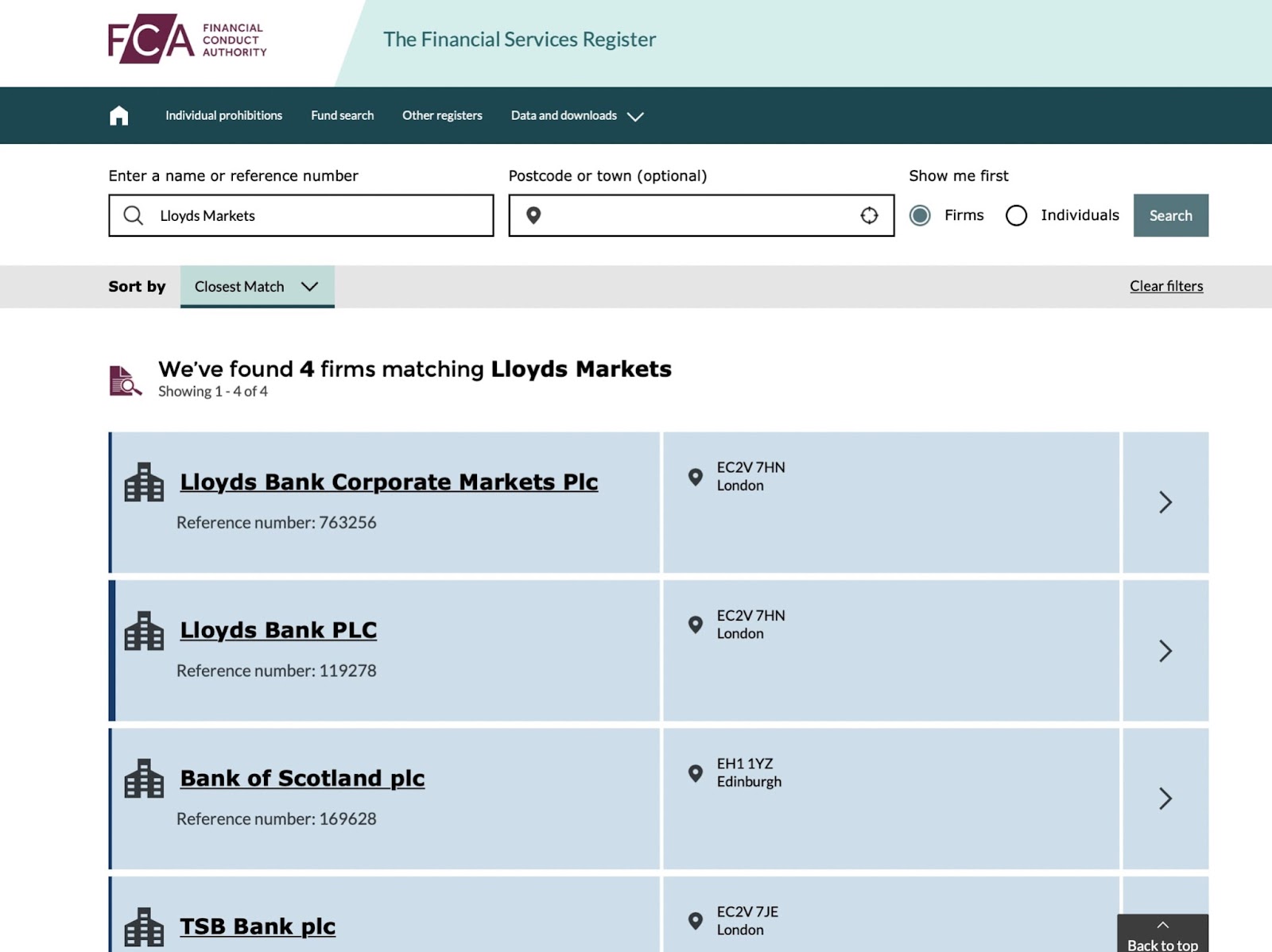Open Fund search menu item
Viewport: 1272px width, 952px height.
343,116
